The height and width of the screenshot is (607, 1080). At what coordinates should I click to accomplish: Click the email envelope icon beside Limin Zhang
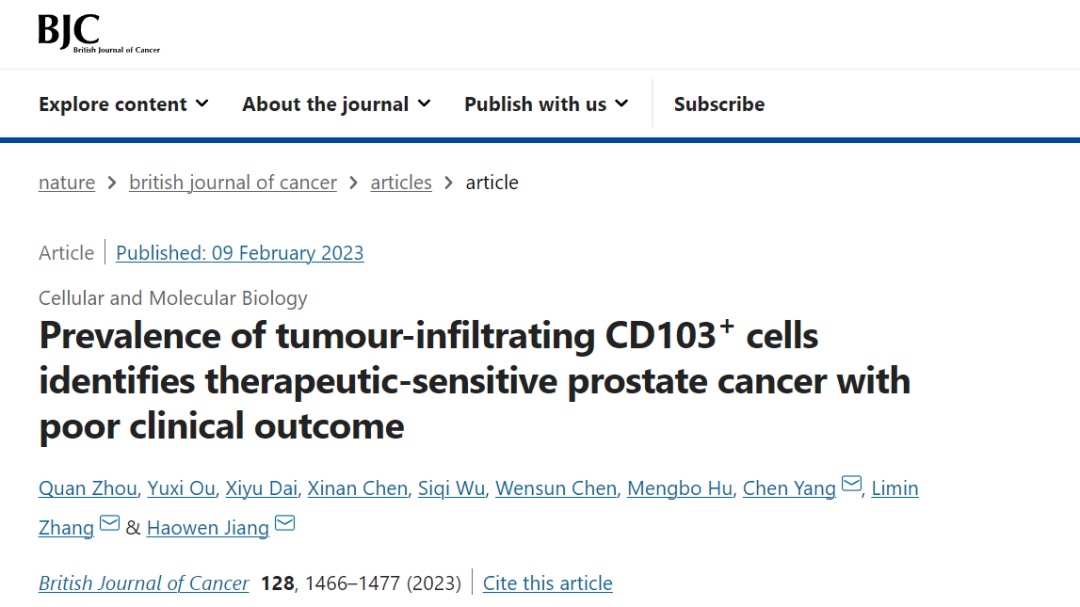click(x=110, y=523)
